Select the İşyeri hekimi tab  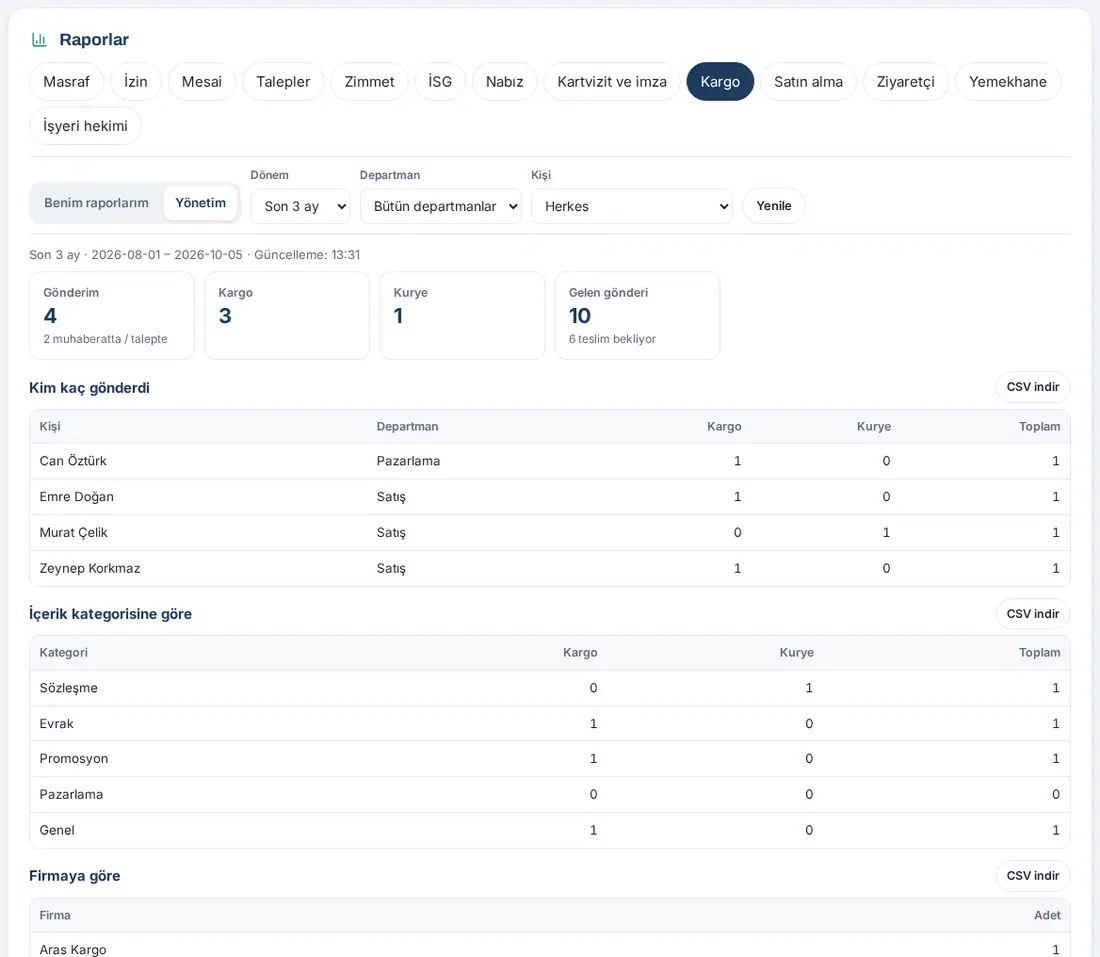(x=86, y=126)
